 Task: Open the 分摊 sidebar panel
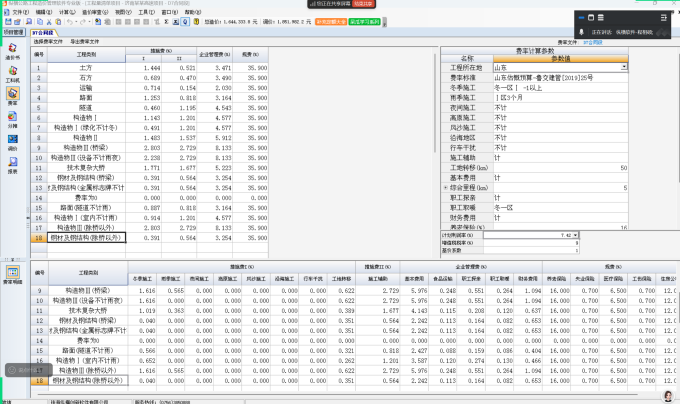(13, 120)
